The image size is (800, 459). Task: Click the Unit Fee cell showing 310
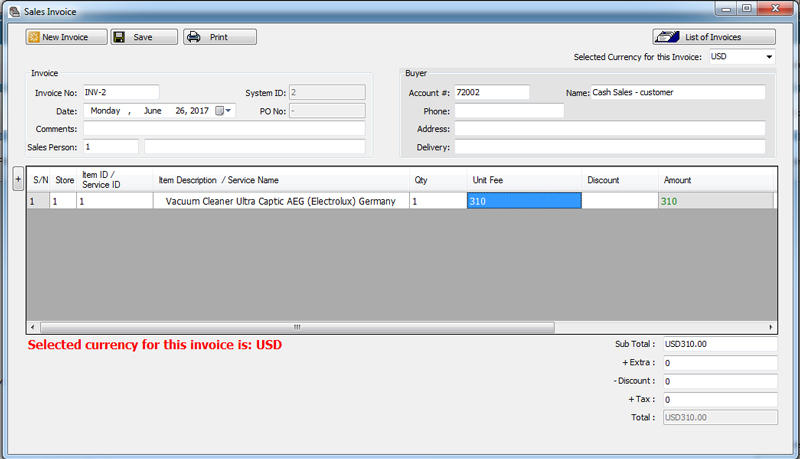click(524, 201)
